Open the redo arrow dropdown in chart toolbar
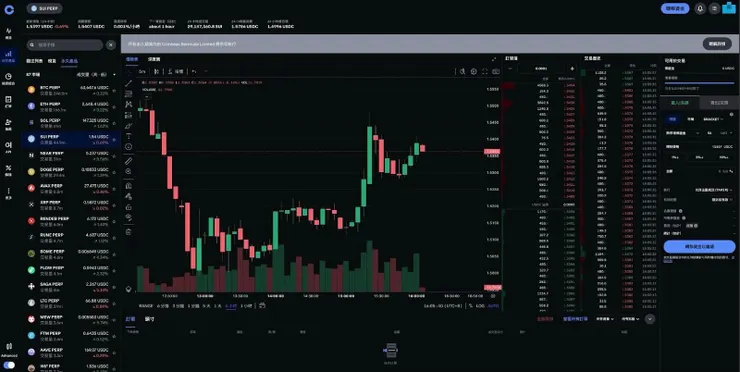The height and width of the screenshot is (372, 740). pyautogui.click(x=206, y=71)
